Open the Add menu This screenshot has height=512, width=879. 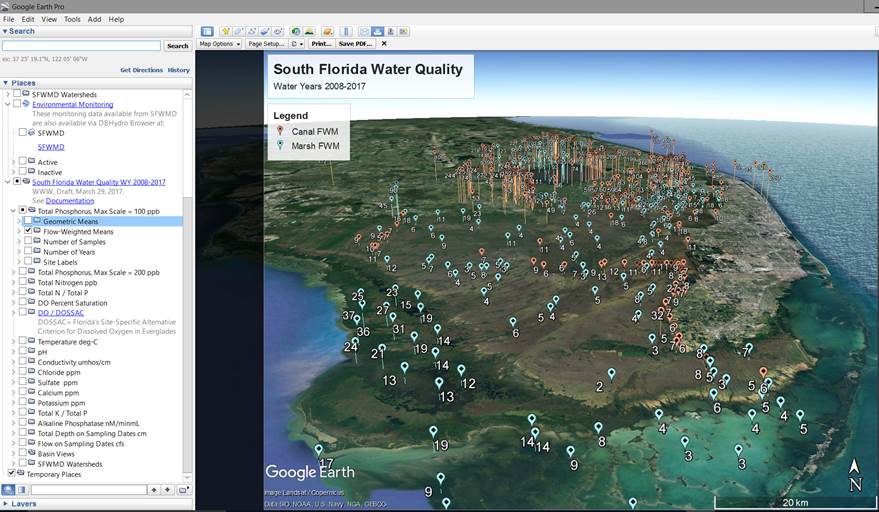(x=94, y=19)
